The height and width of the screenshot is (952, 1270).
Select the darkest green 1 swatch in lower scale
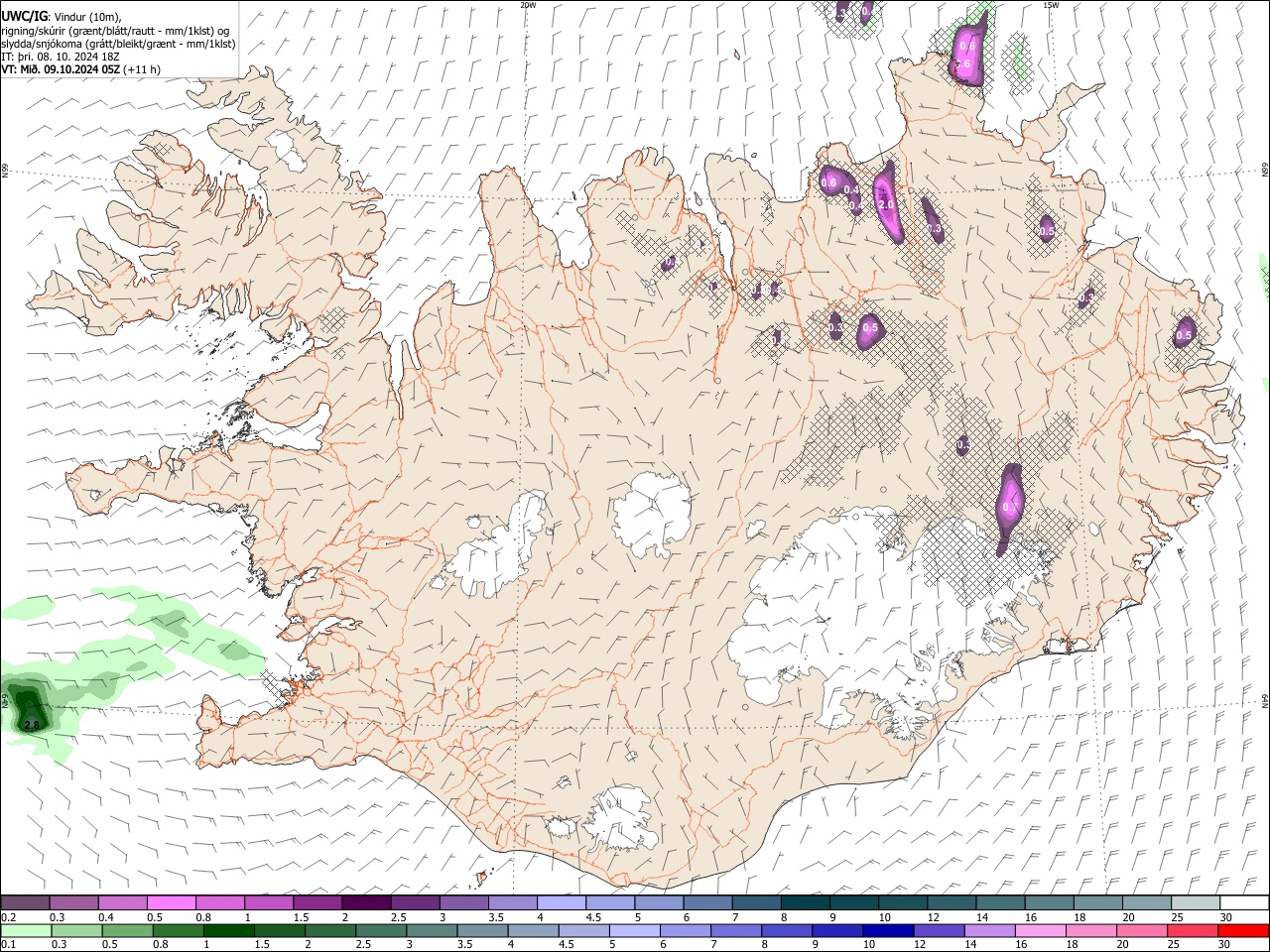[229, 930]
